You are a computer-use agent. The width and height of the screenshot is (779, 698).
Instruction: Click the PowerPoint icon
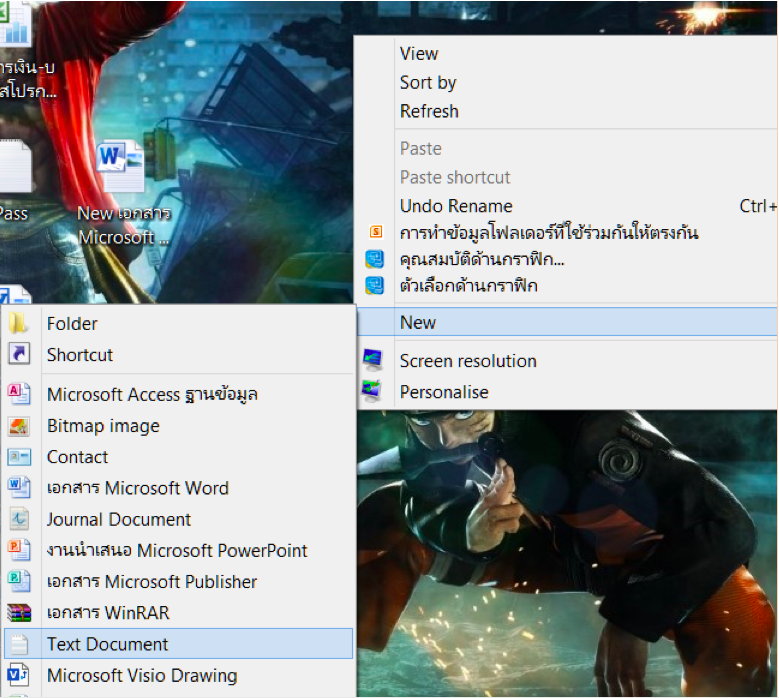click(19, 550)
